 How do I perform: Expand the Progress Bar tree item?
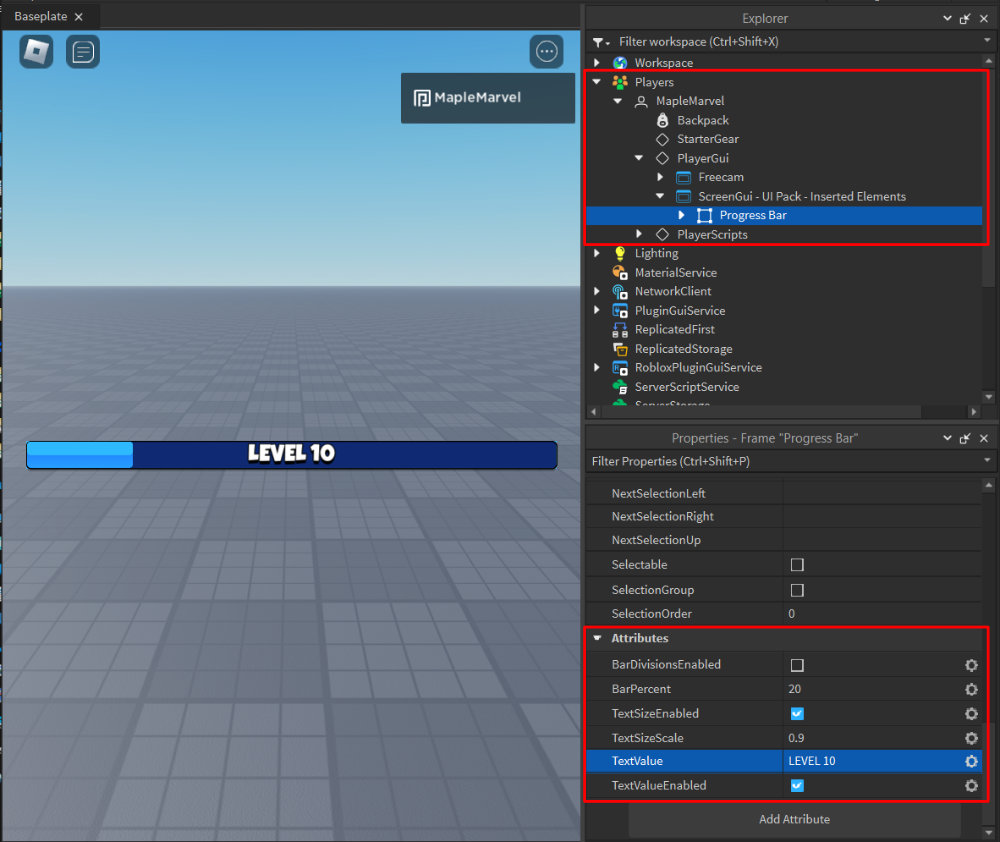point(681,215)
